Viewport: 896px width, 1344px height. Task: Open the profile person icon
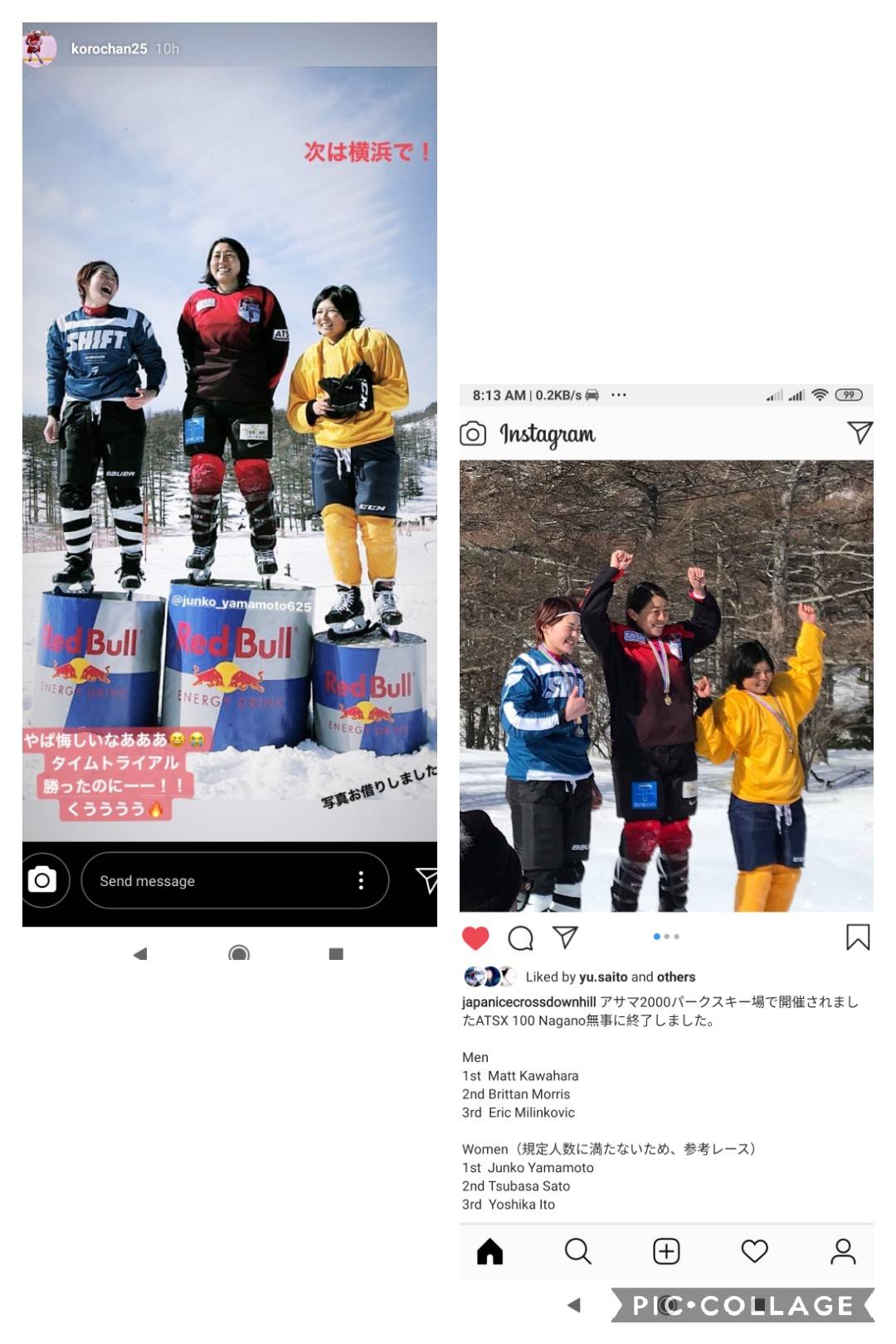pyautogui.click(x=843, y=1251)
